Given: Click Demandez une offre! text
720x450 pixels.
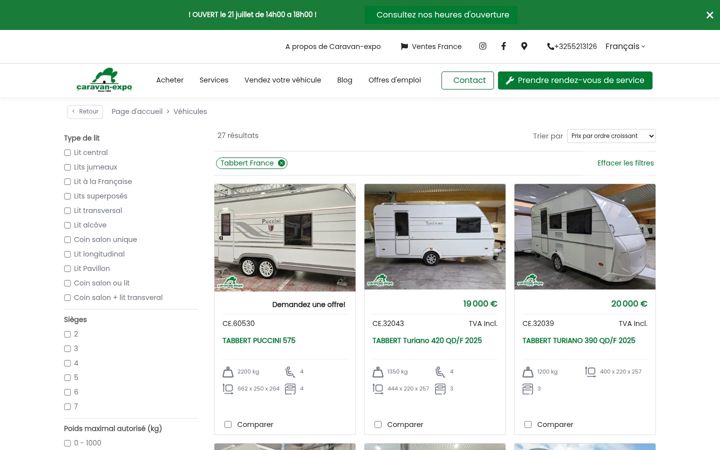Looking at the screenshot, I should click(x=309, y=304).
